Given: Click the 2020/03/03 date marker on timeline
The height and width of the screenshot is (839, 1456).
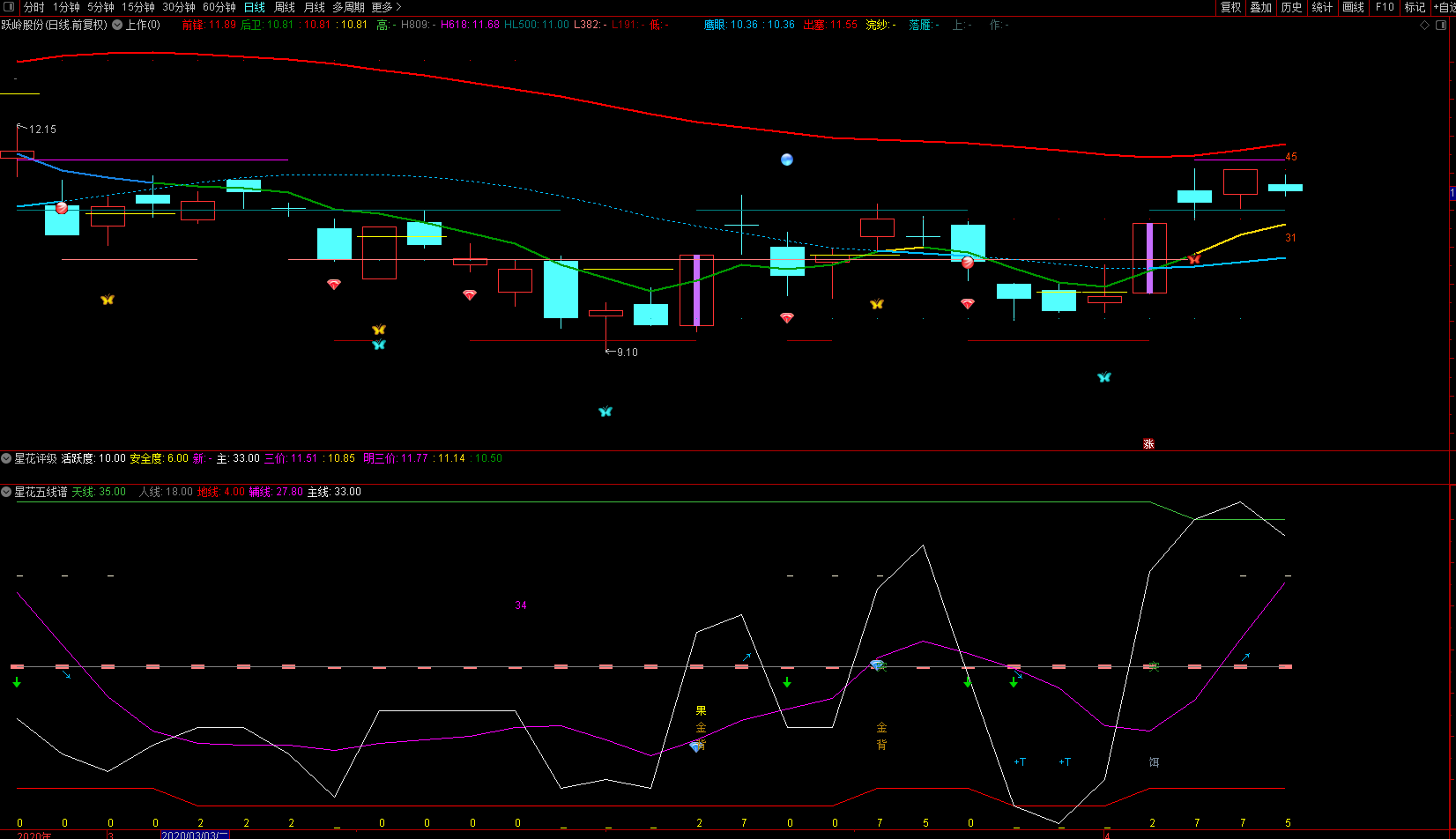Looking at the screenshot, I should 195,835.
